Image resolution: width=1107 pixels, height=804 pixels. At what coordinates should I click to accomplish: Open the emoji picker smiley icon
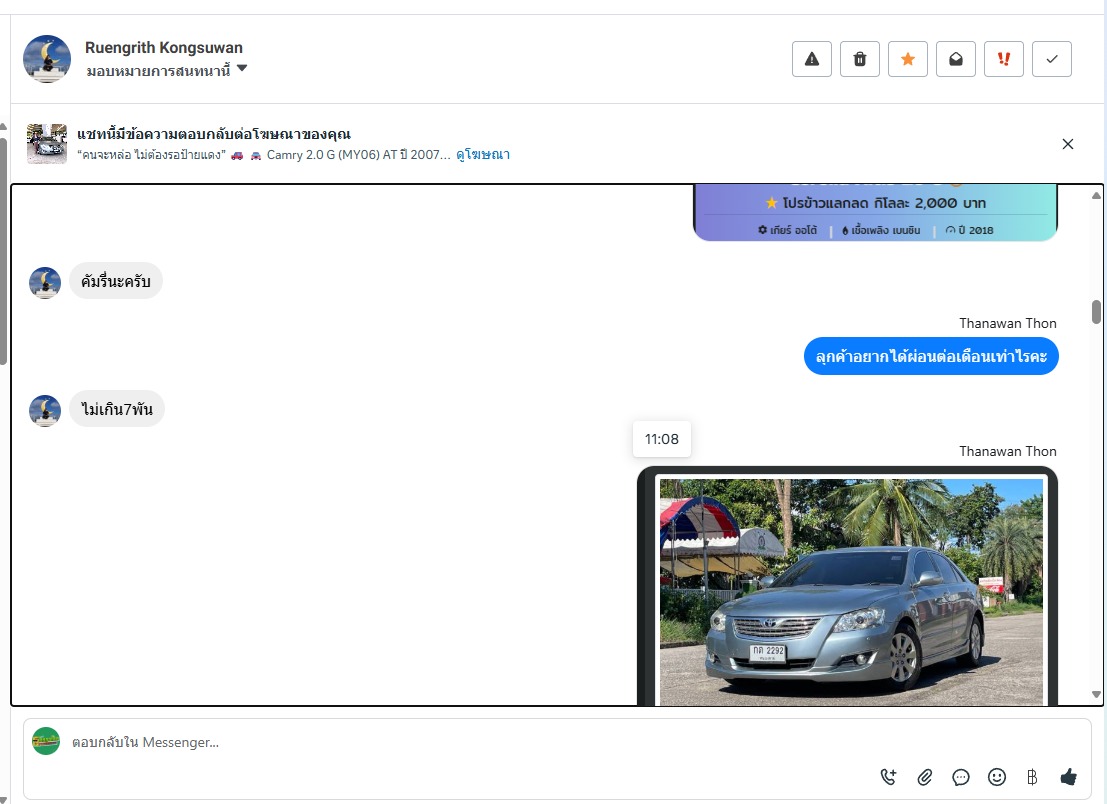pyautogui.click(x=997, y=777)
